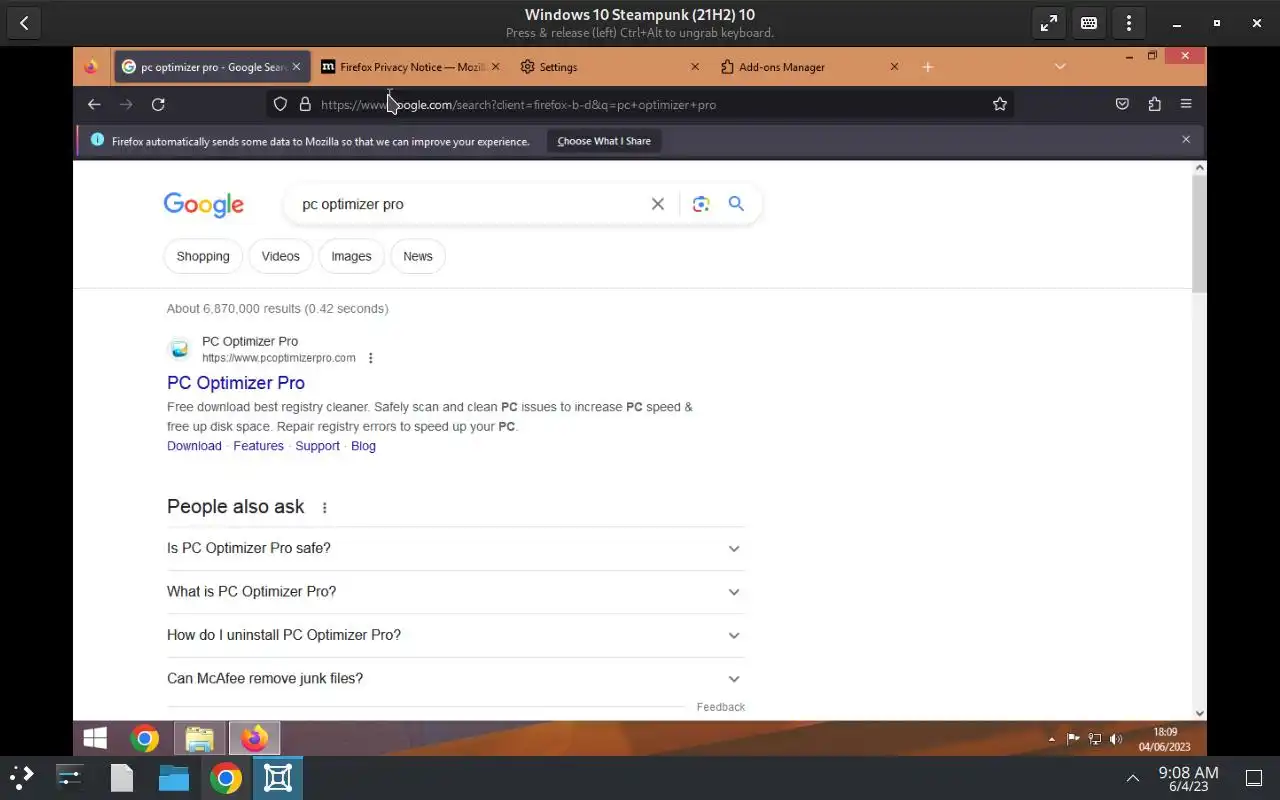
Task: Click Firefox in the VM taskbar
Action: click(x=254, y=739)
